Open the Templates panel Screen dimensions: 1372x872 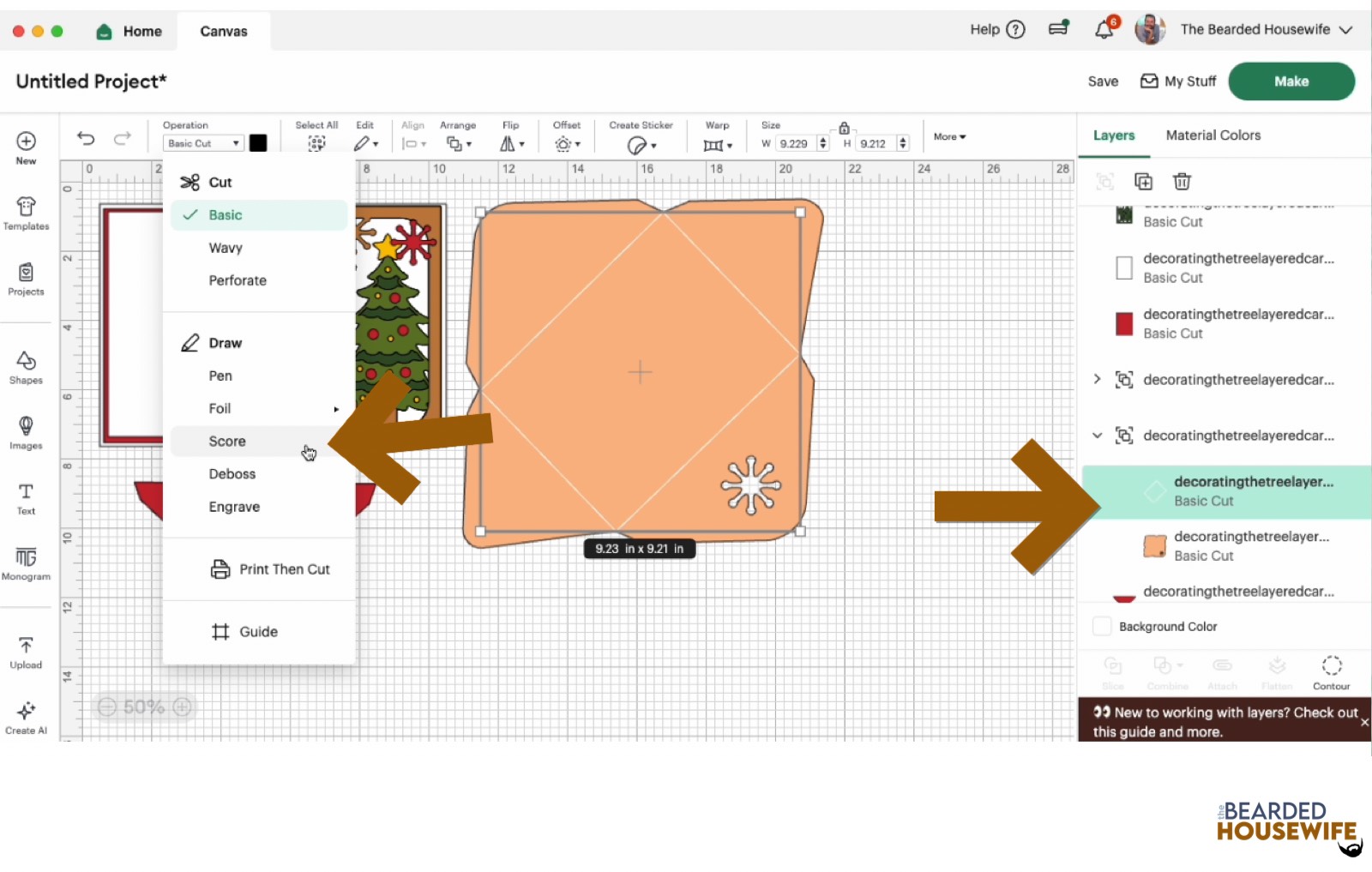pyautogui.click(x=26, y=213)
